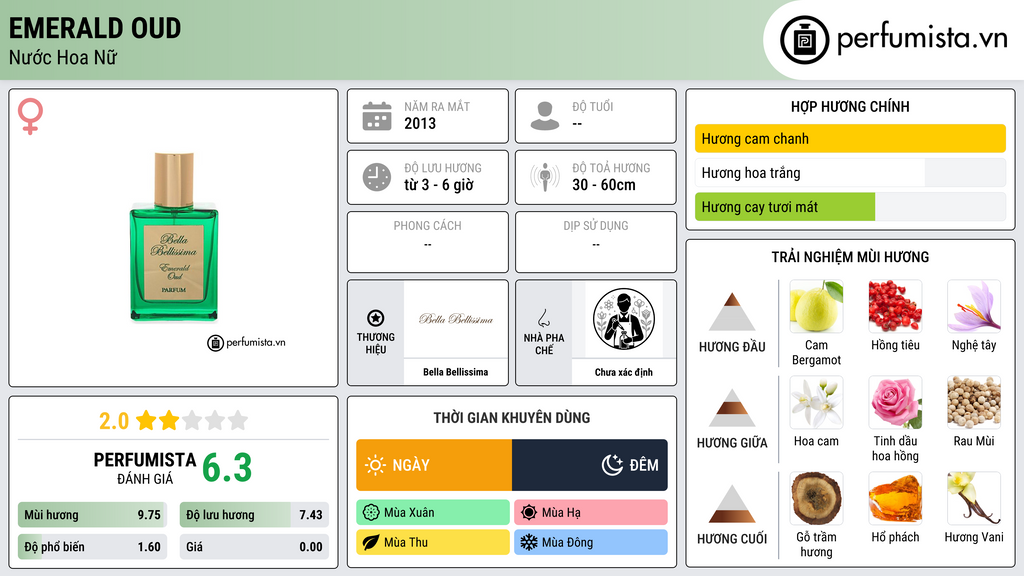Click the perfumer illustration avatar
Image resolution: width=1024 pixels, height=576 pixels.
pyautogui.click(x=624, y=319)
